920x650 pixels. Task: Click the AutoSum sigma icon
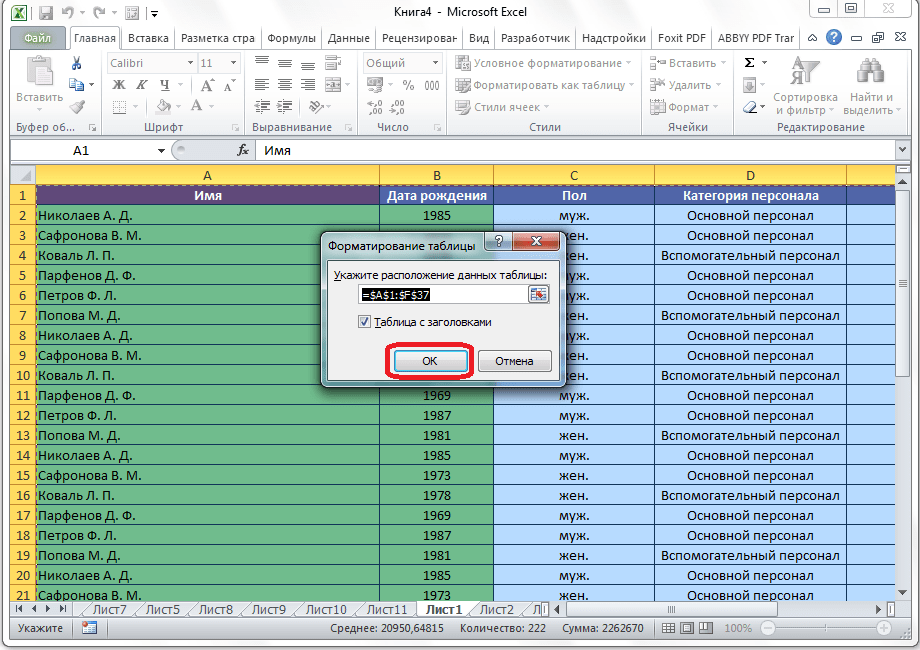[x=749, y=63]
